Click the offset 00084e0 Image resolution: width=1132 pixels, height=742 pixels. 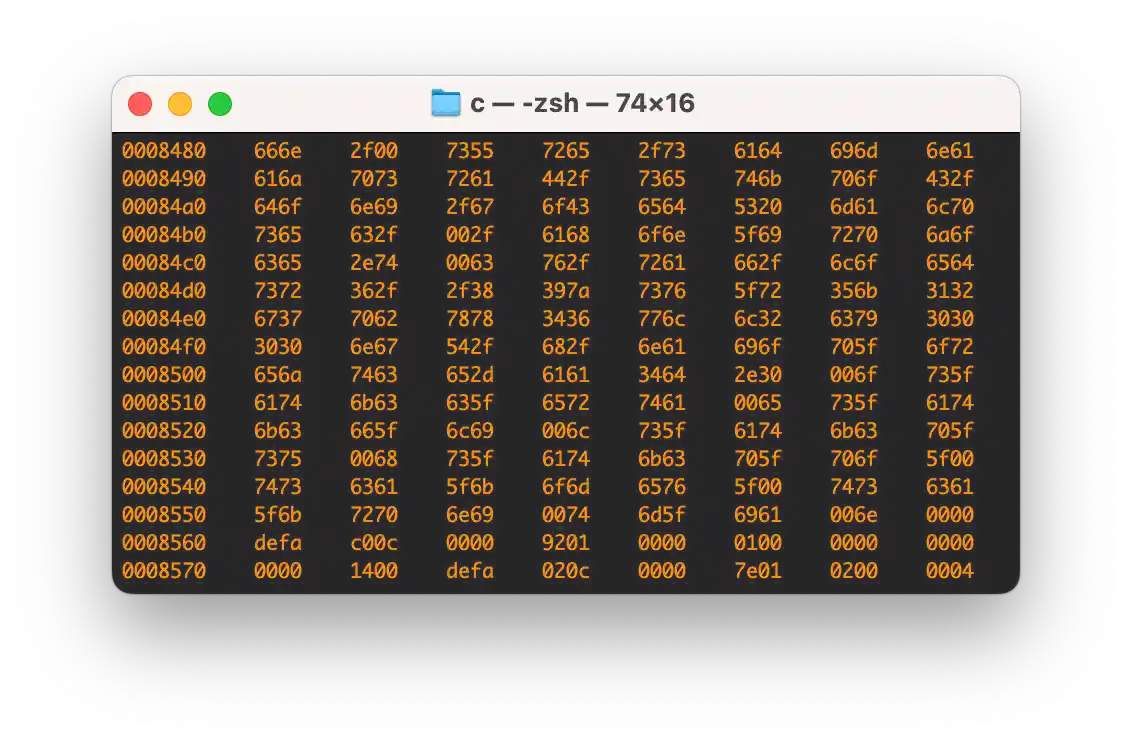point(164,319)
